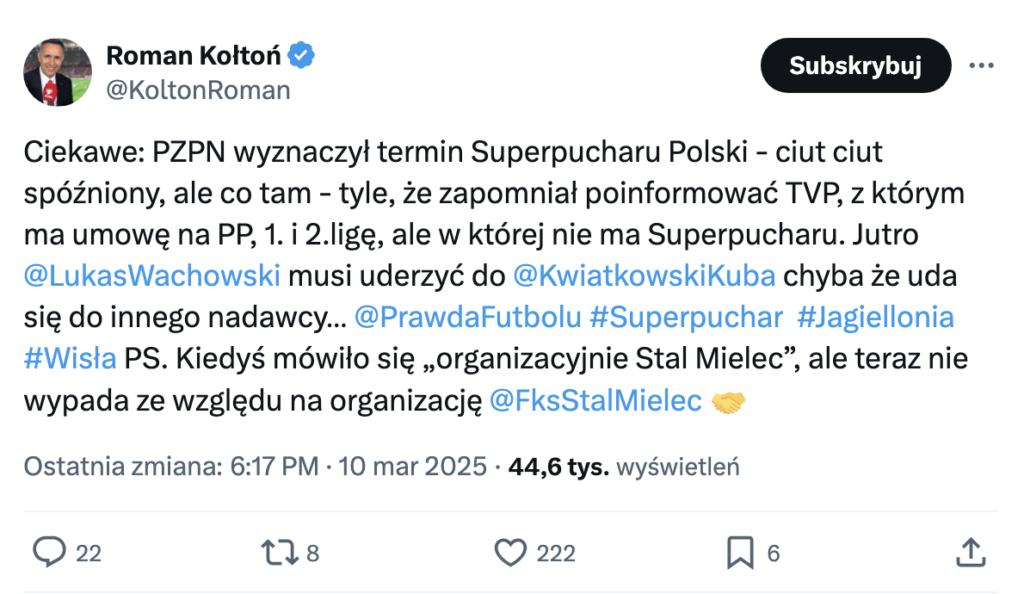Screen dimensions: 1024x594
Task: Visit the @FksStalMielec mention
Action: click(595, 401)
